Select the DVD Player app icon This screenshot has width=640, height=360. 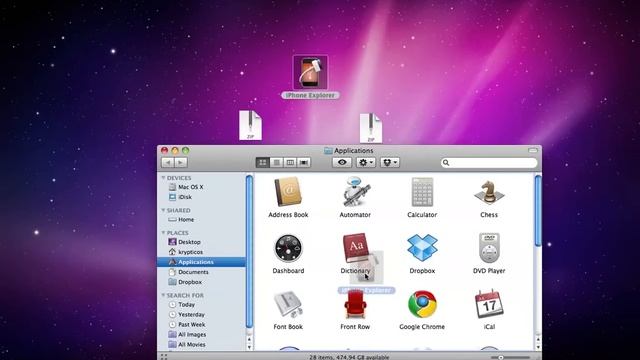[x=489, y=248]
